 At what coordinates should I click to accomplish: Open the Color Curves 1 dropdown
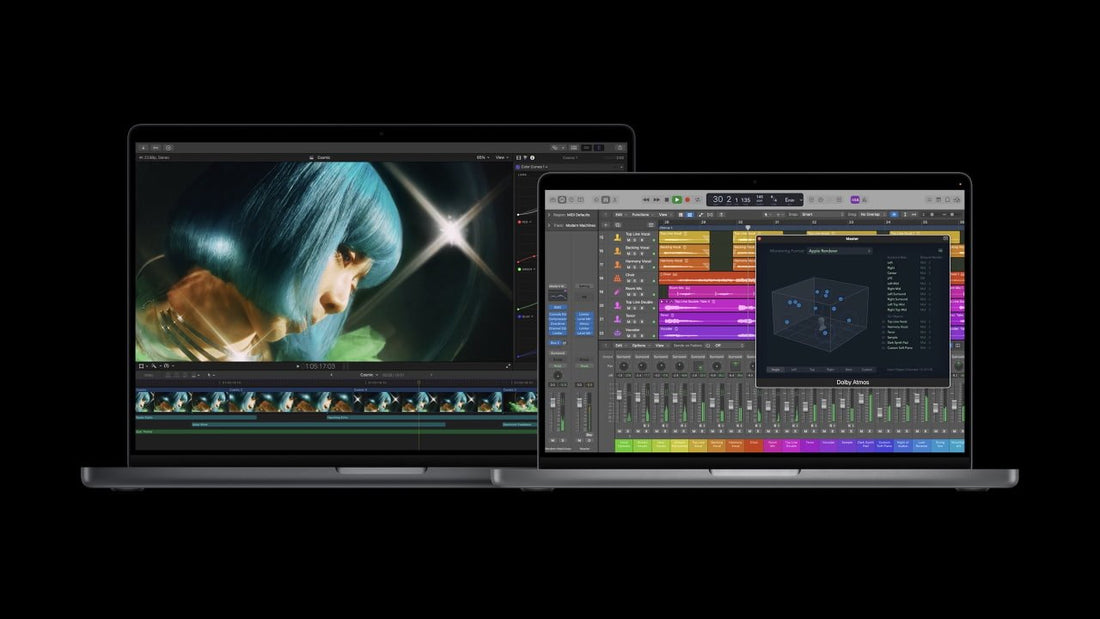pos(535,167)
